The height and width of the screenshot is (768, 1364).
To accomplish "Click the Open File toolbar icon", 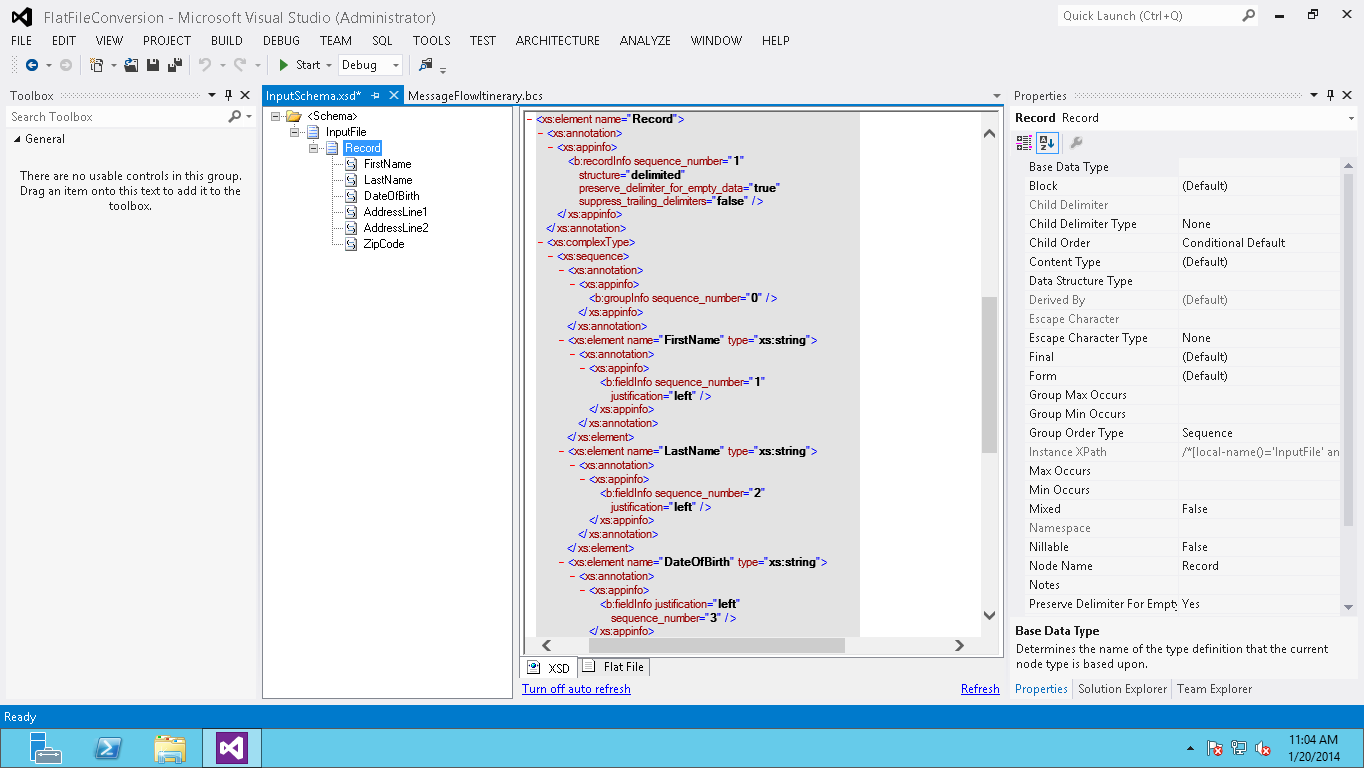I will coord(131,65).
